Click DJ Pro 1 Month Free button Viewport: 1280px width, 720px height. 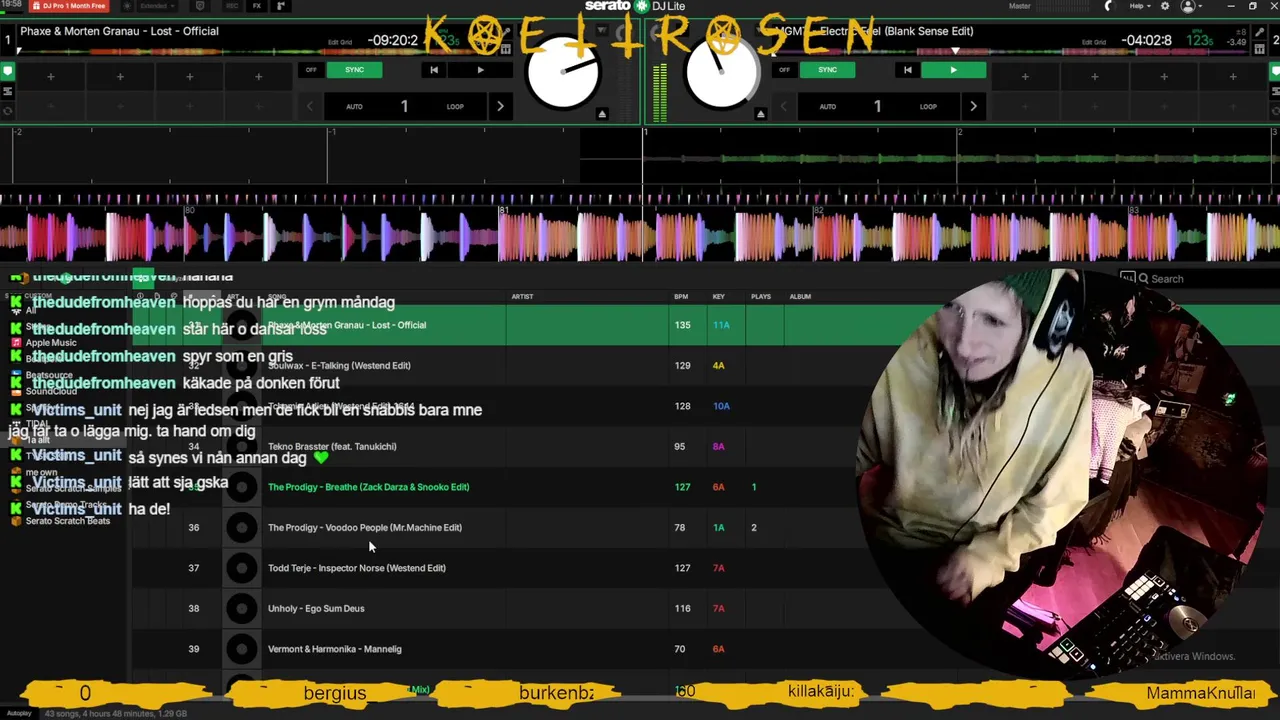tap(69, 6)
